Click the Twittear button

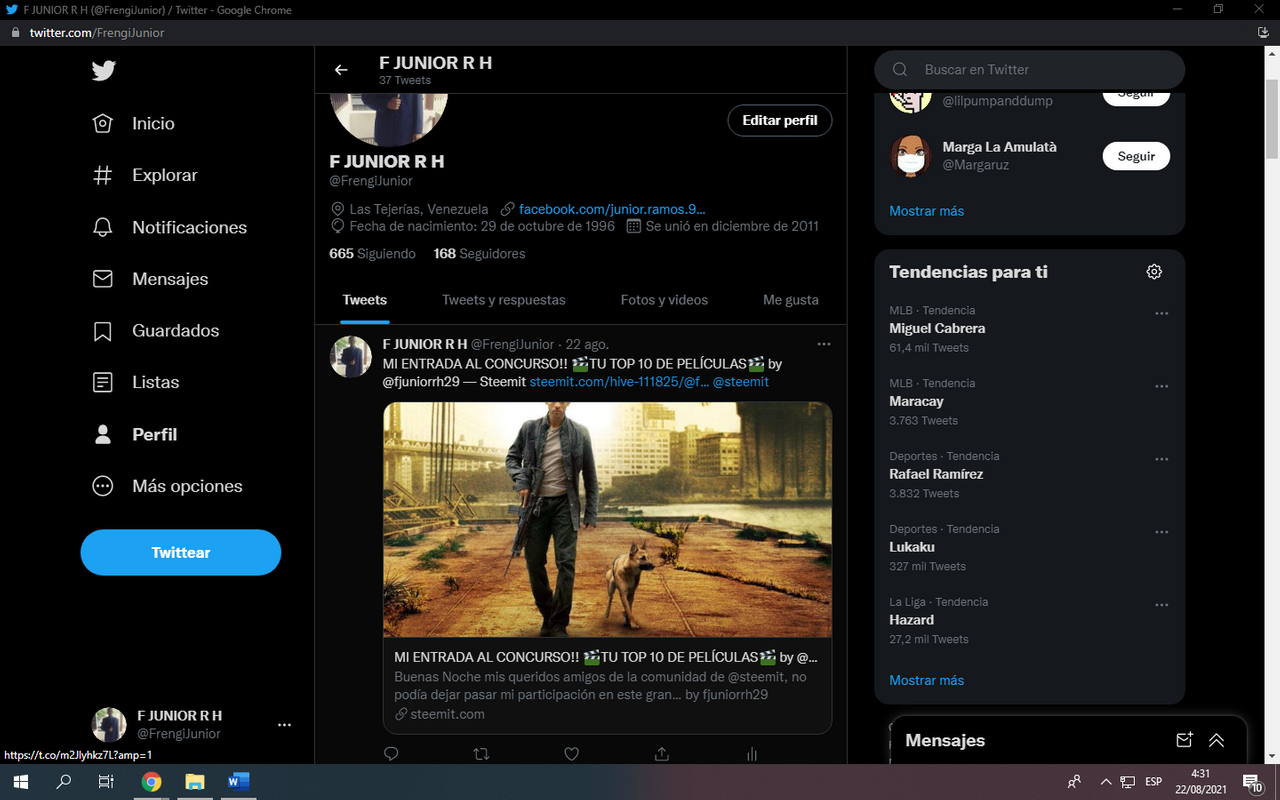[181, 552]
